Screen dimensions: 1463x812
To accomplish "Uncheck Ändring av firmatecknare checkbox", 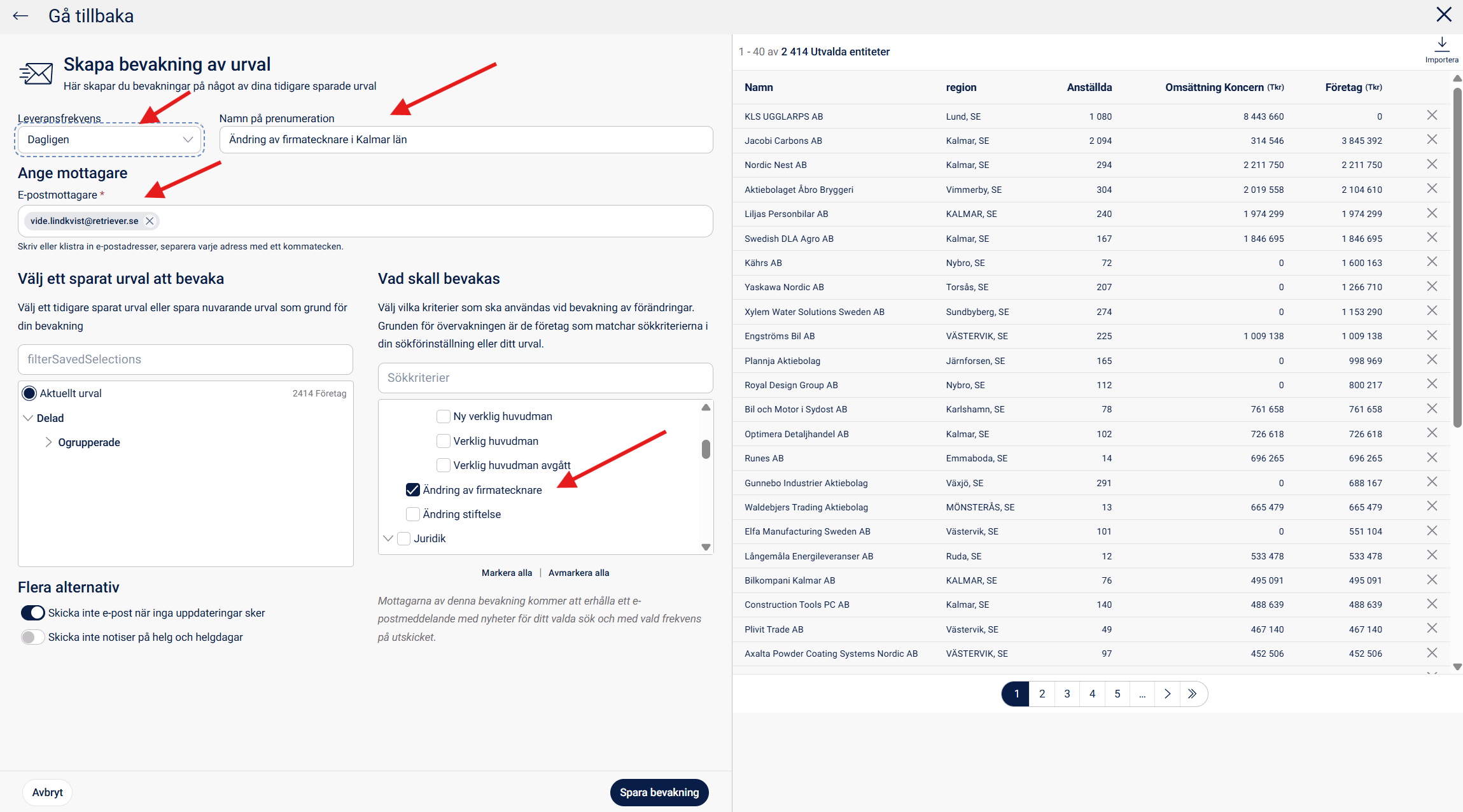I will click(413, 490).
